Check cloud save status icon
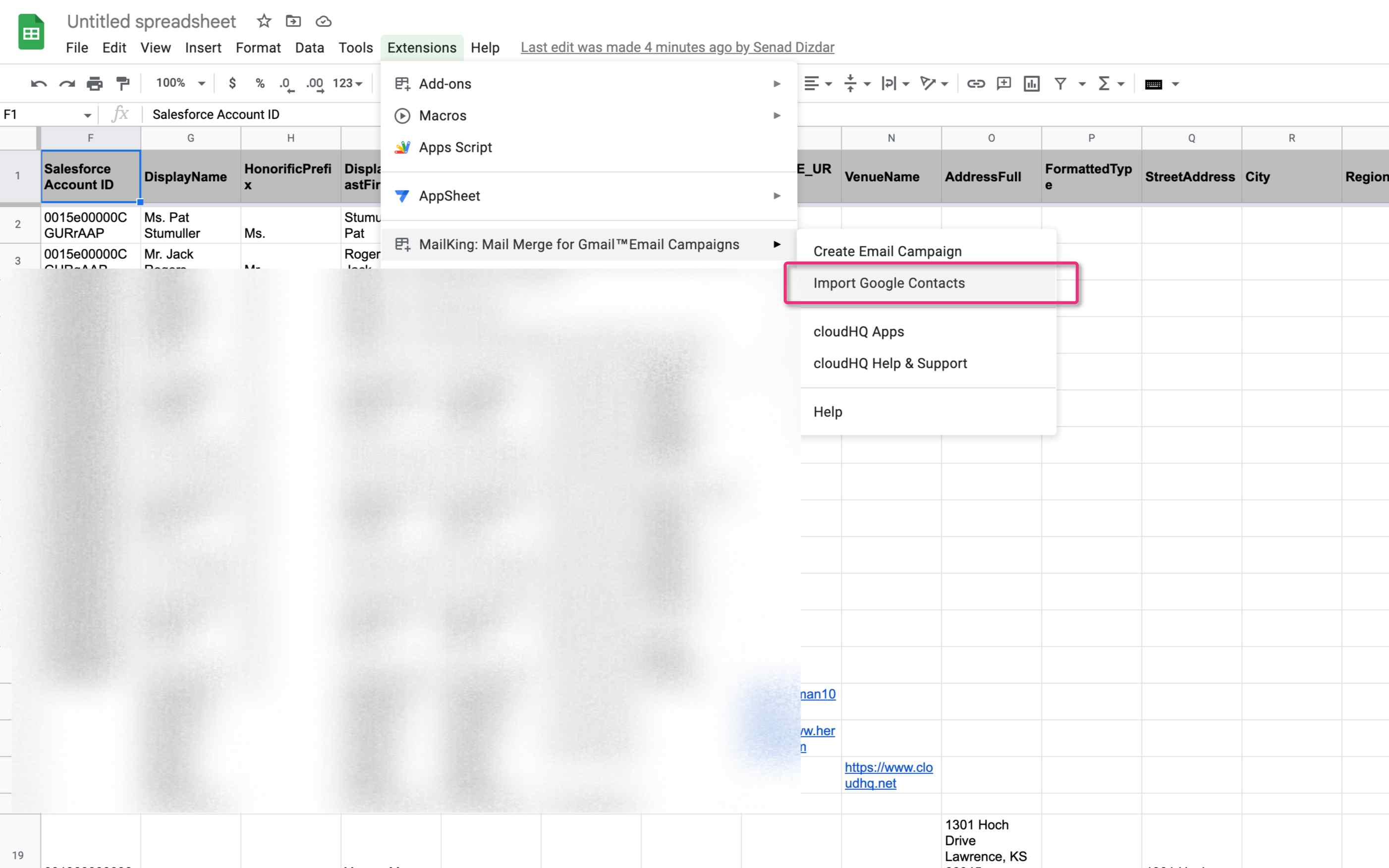Viewport: 1389px width, 868px height. (323, 21)
